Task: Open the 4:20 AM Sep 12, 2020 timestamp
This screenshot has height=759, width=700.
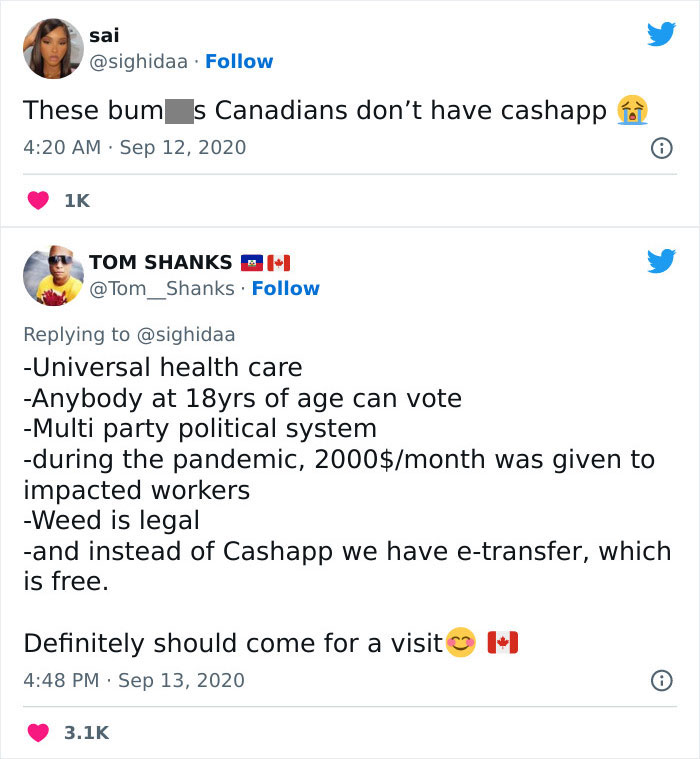Action: (134, 148)
